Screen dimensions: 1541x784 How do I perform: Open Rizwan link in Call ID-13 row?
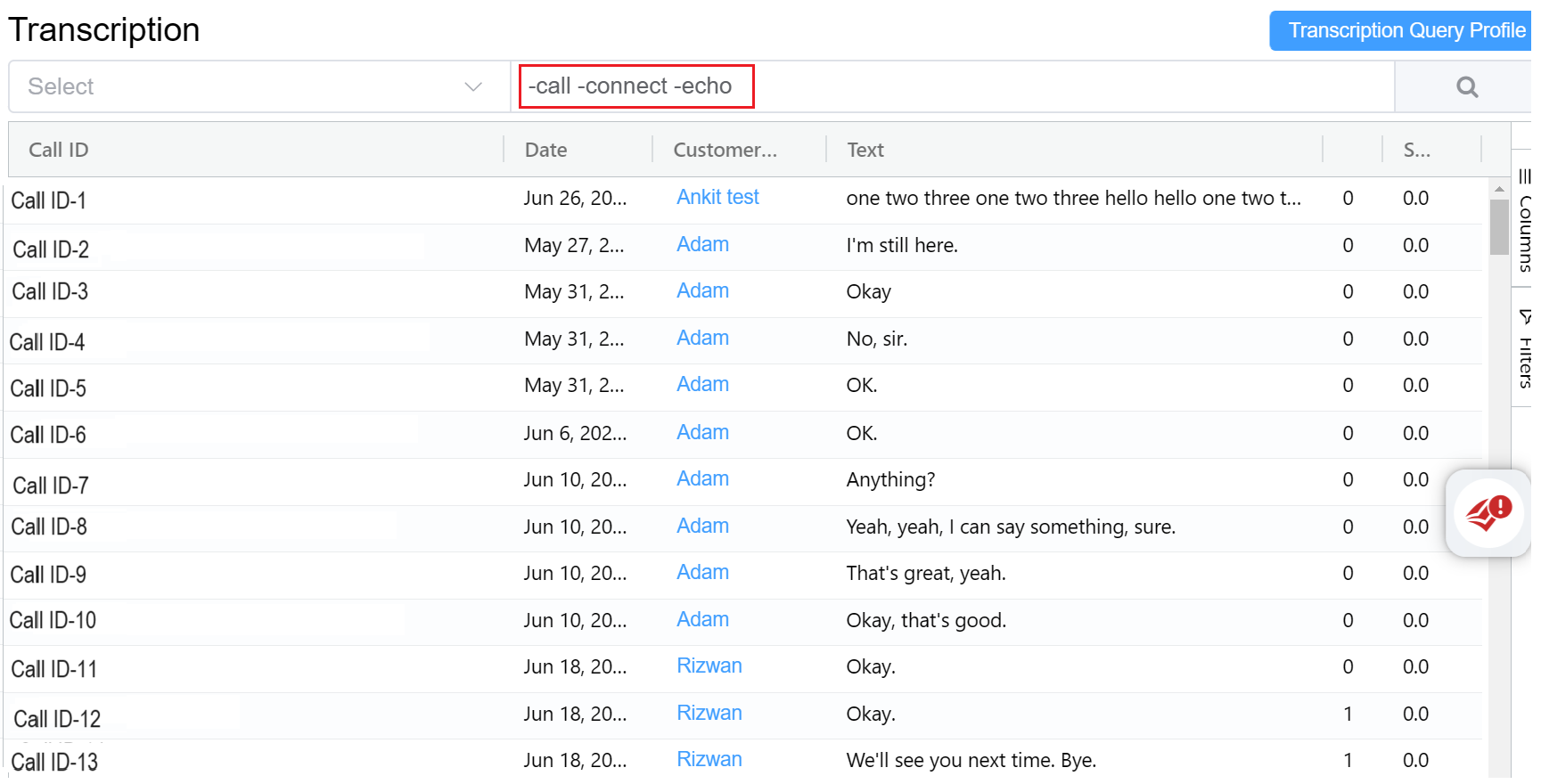tap(709, 760)
